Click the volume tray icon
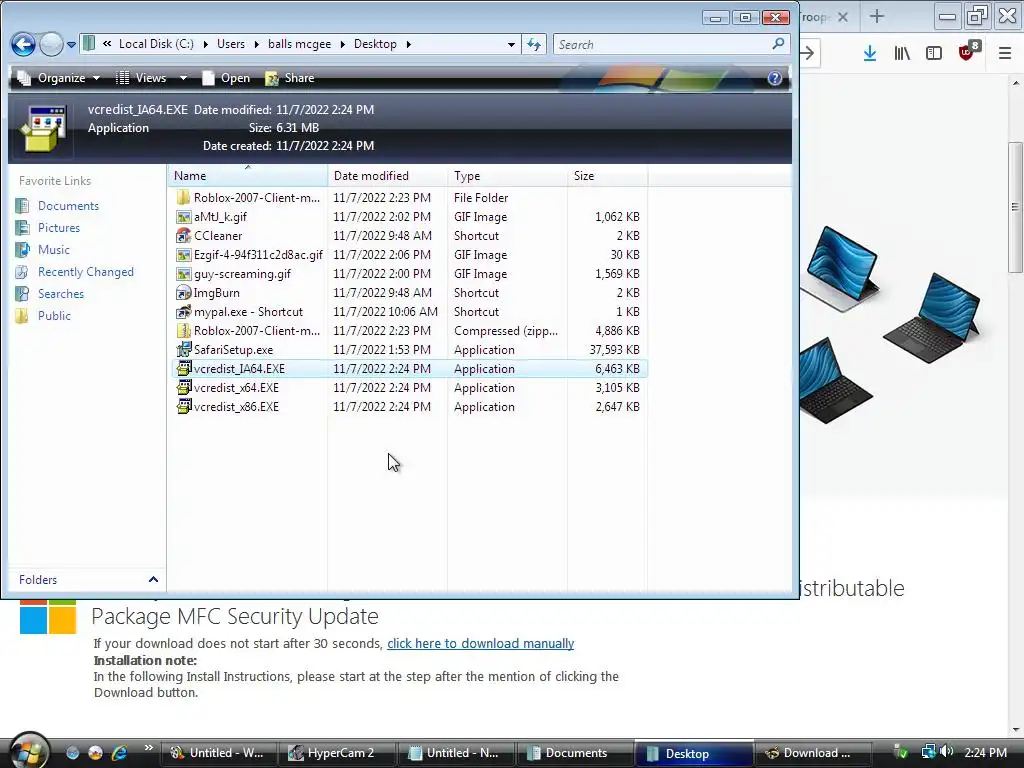The image size is (1024, 768). coord(948,752)
